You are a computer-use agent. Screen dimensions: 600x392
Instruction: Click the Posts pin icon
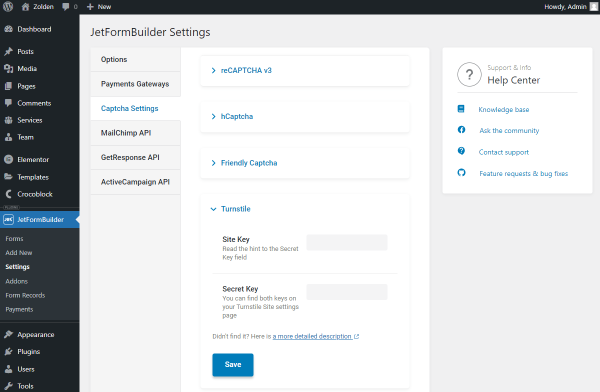pos(8,51)
